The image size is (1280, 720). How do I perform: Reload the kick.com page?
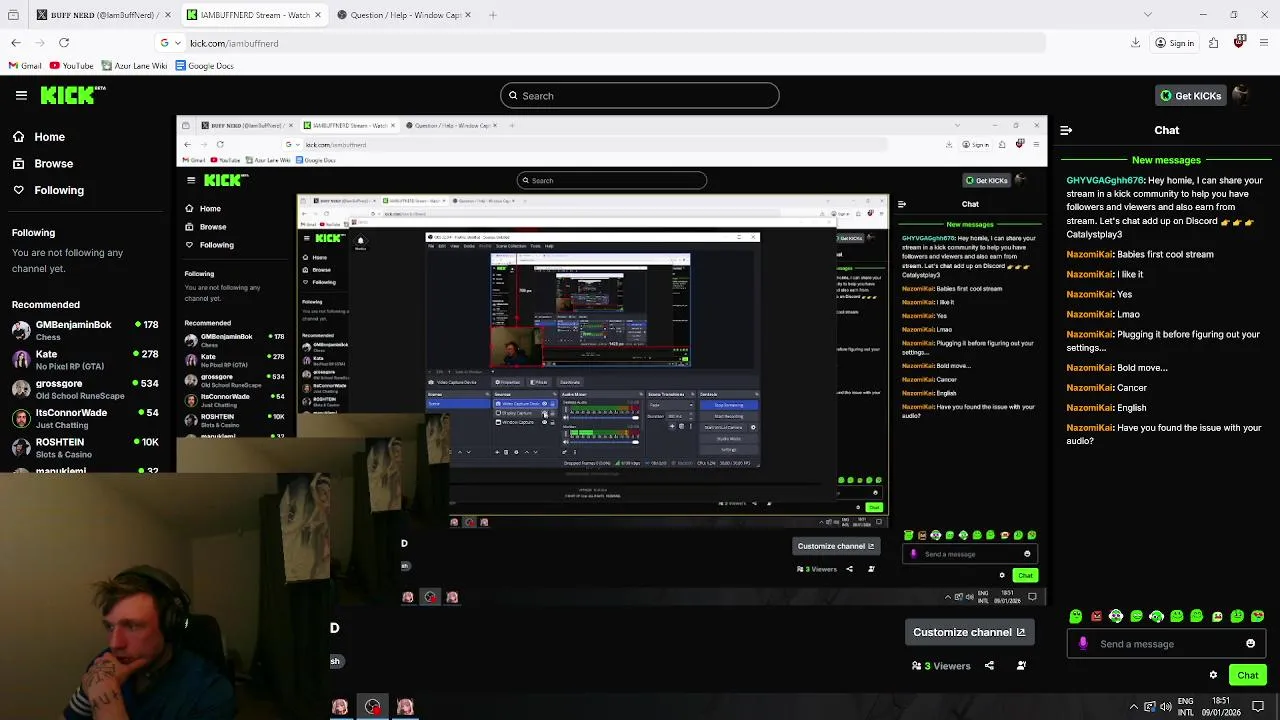(64, 43)
